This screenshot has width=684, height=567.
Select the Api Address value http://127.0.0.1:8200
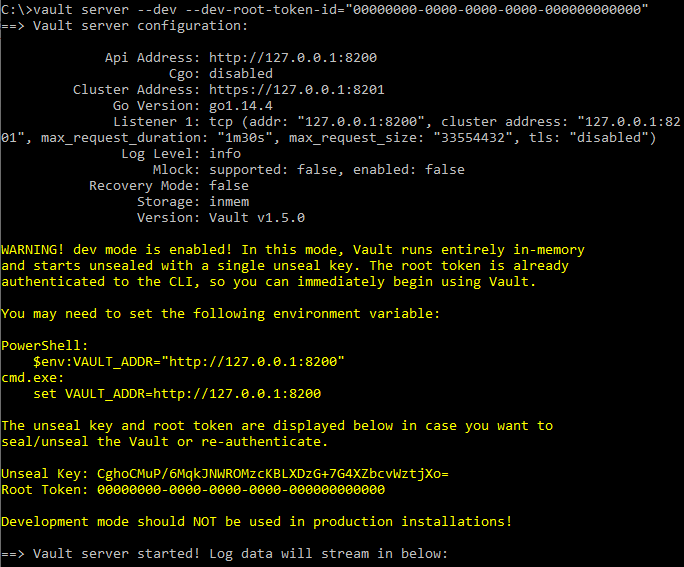point(293,58)
